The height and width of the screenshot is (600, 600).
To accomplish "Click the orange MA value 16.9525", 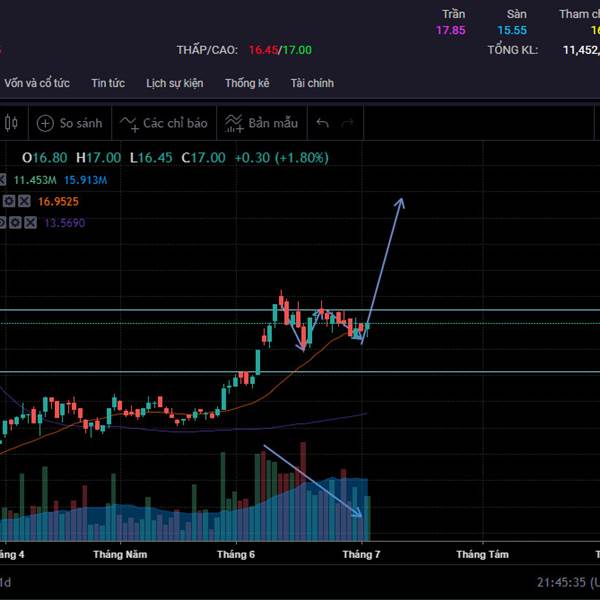I will tap(58, 201).
